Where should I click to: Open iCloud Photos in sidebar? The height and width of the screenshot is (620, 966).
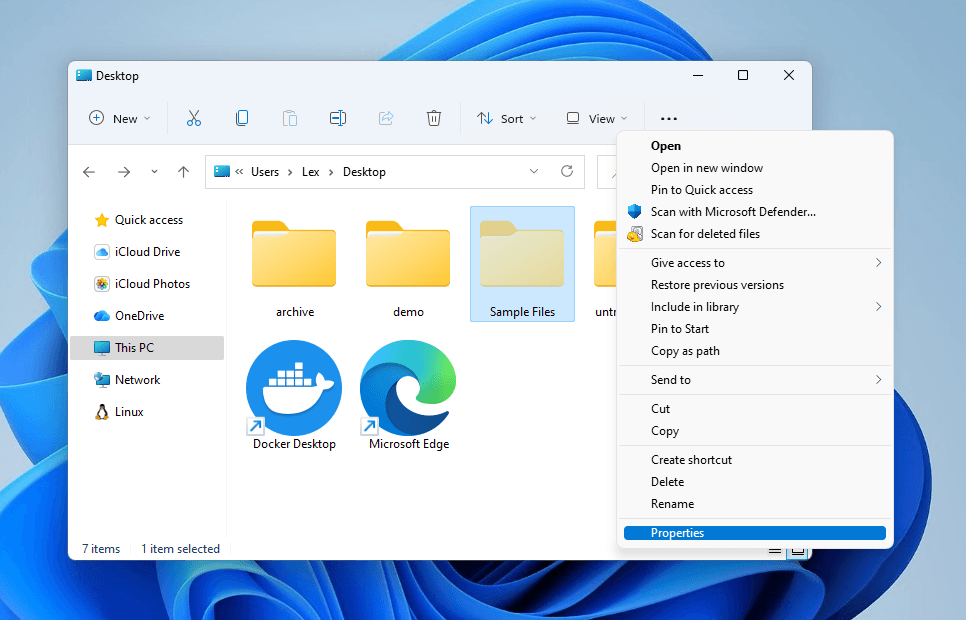pos(147,284)
